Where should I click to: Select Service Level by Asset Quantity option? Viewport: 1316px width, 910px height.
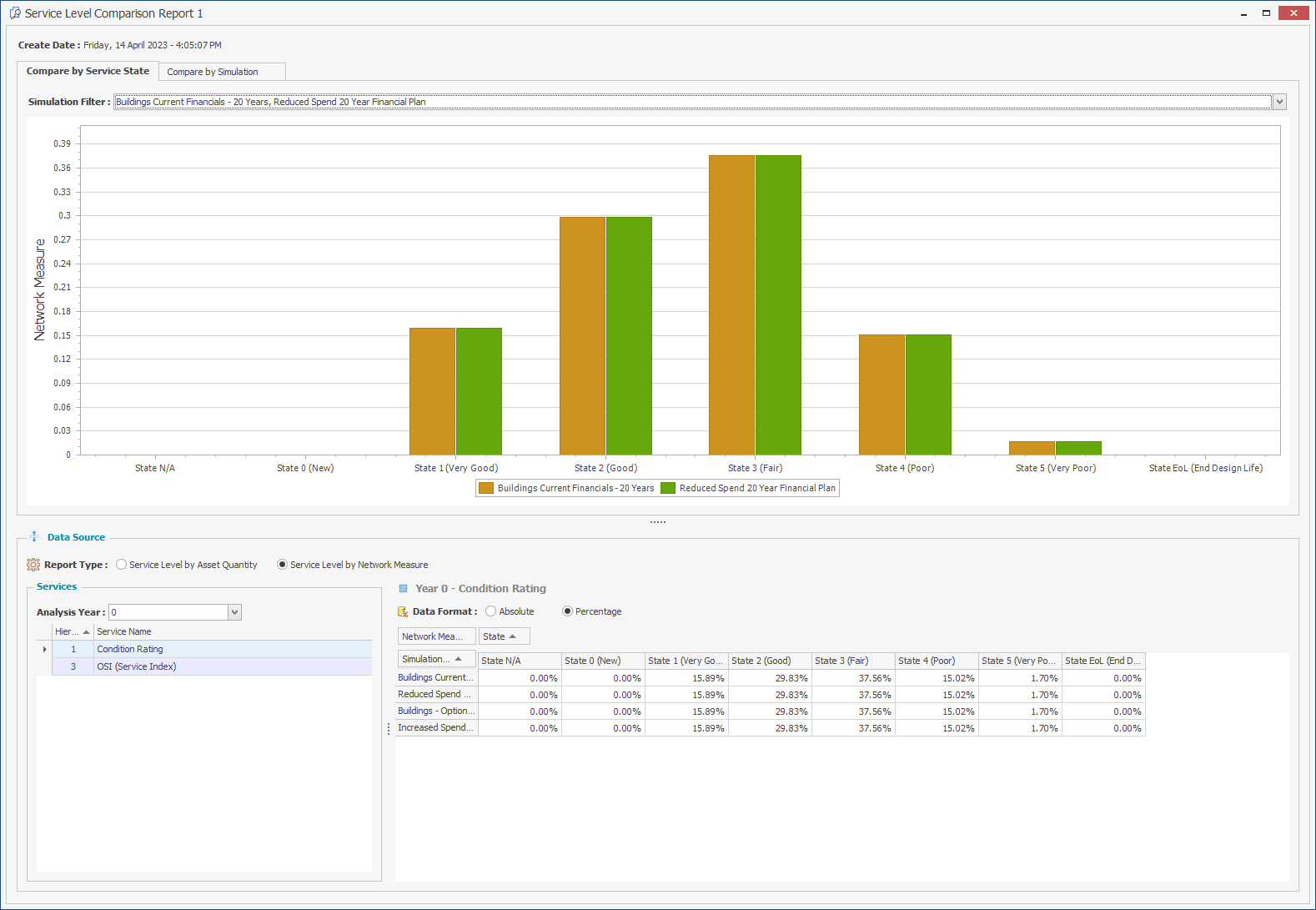click(x=122, y=565)
